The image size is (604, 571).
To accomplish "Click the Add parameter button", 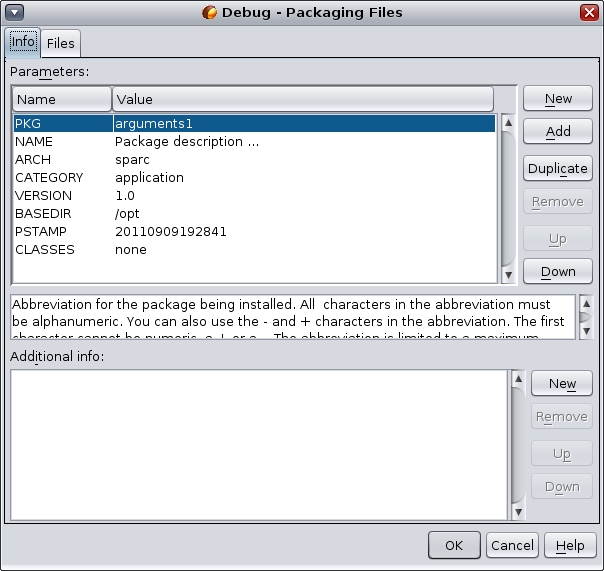I will tap(557, 131).
